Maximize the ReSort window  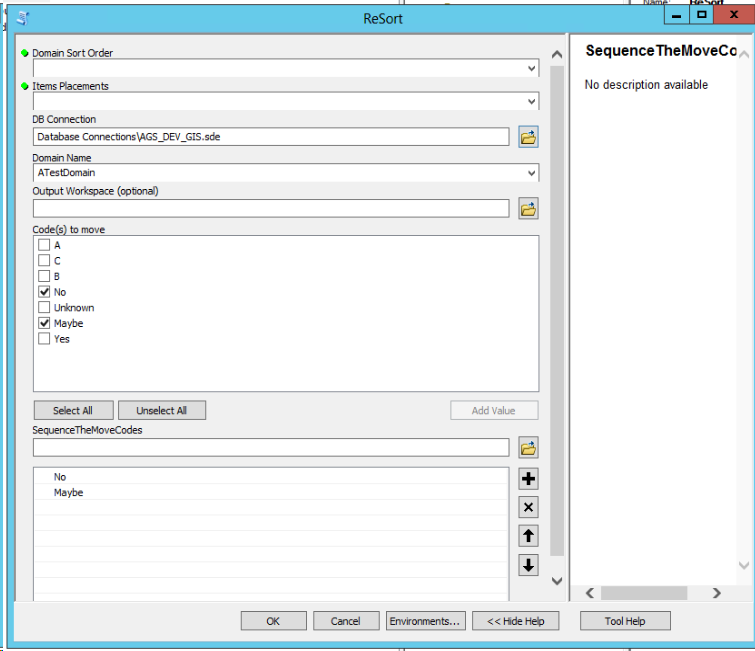point(702,15)
